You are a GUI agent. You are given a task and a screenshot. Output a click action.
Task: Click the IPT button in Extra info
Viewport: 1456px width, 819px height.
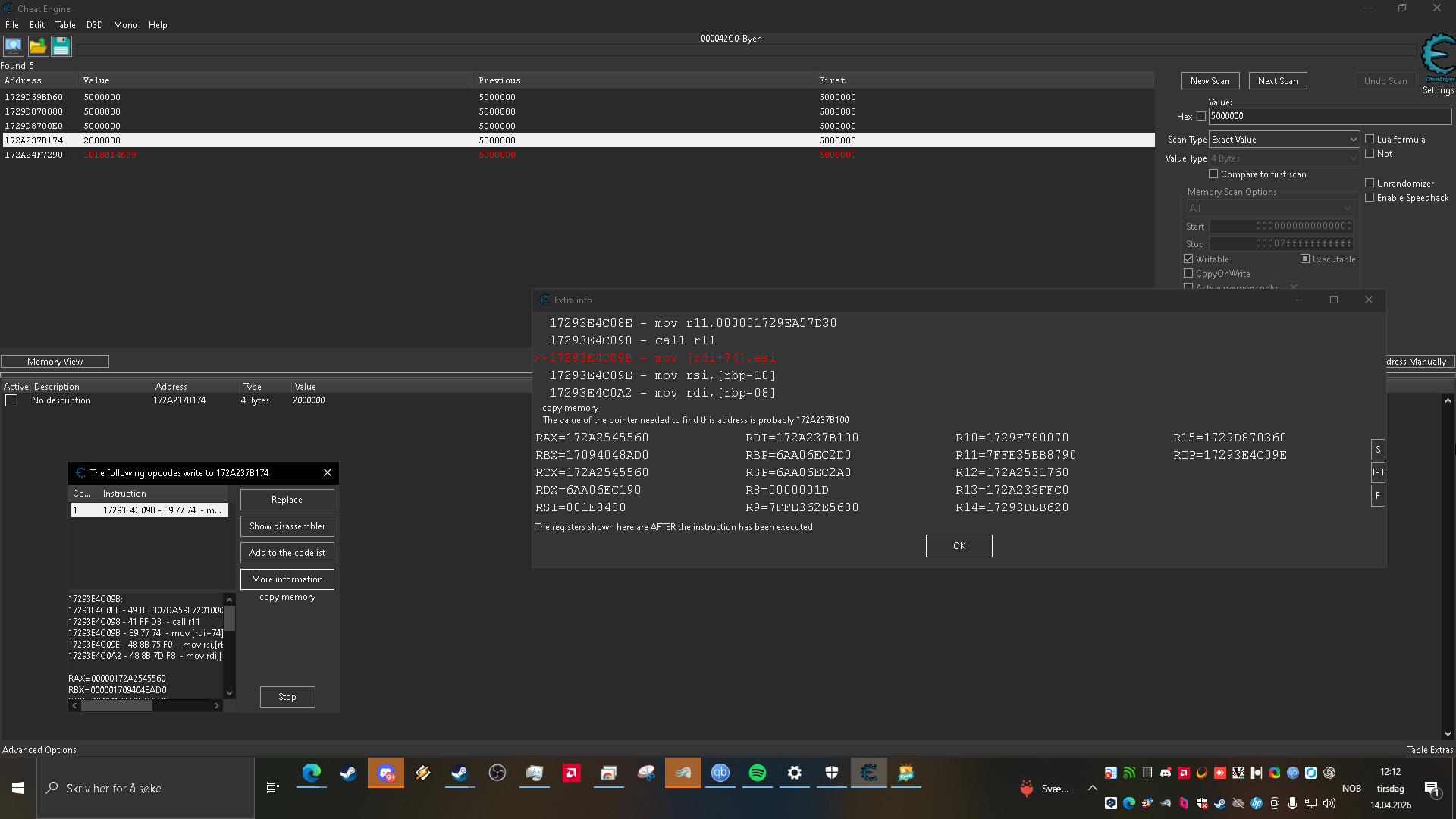click(x=1378, y=472)
